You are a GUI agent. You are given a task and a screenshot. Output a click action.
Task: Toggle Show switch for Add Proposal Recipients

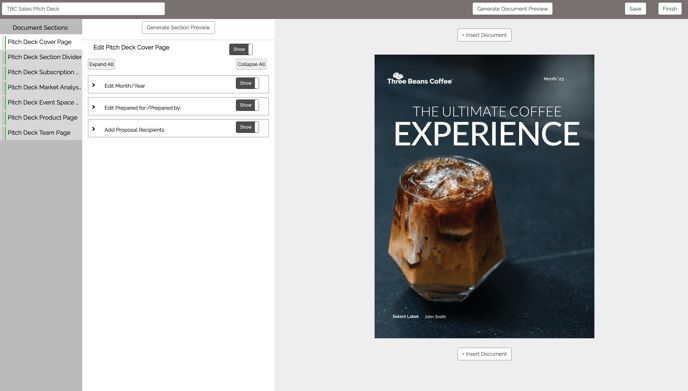click(x=247, y=127)
